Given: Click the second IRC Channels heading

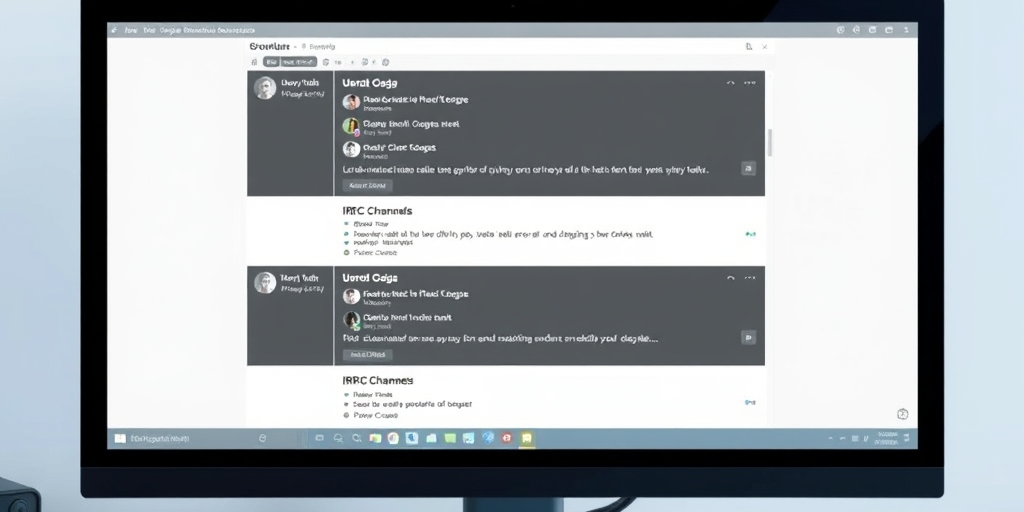Looking at the screenshot, I should tap(377, 380).
